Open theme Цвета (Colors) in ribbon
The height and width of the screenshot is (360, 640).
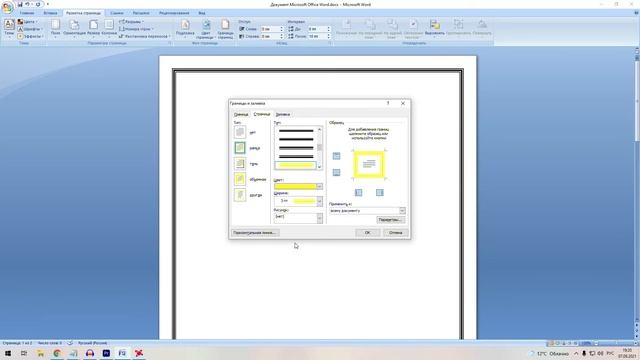(x=28, y=22)
